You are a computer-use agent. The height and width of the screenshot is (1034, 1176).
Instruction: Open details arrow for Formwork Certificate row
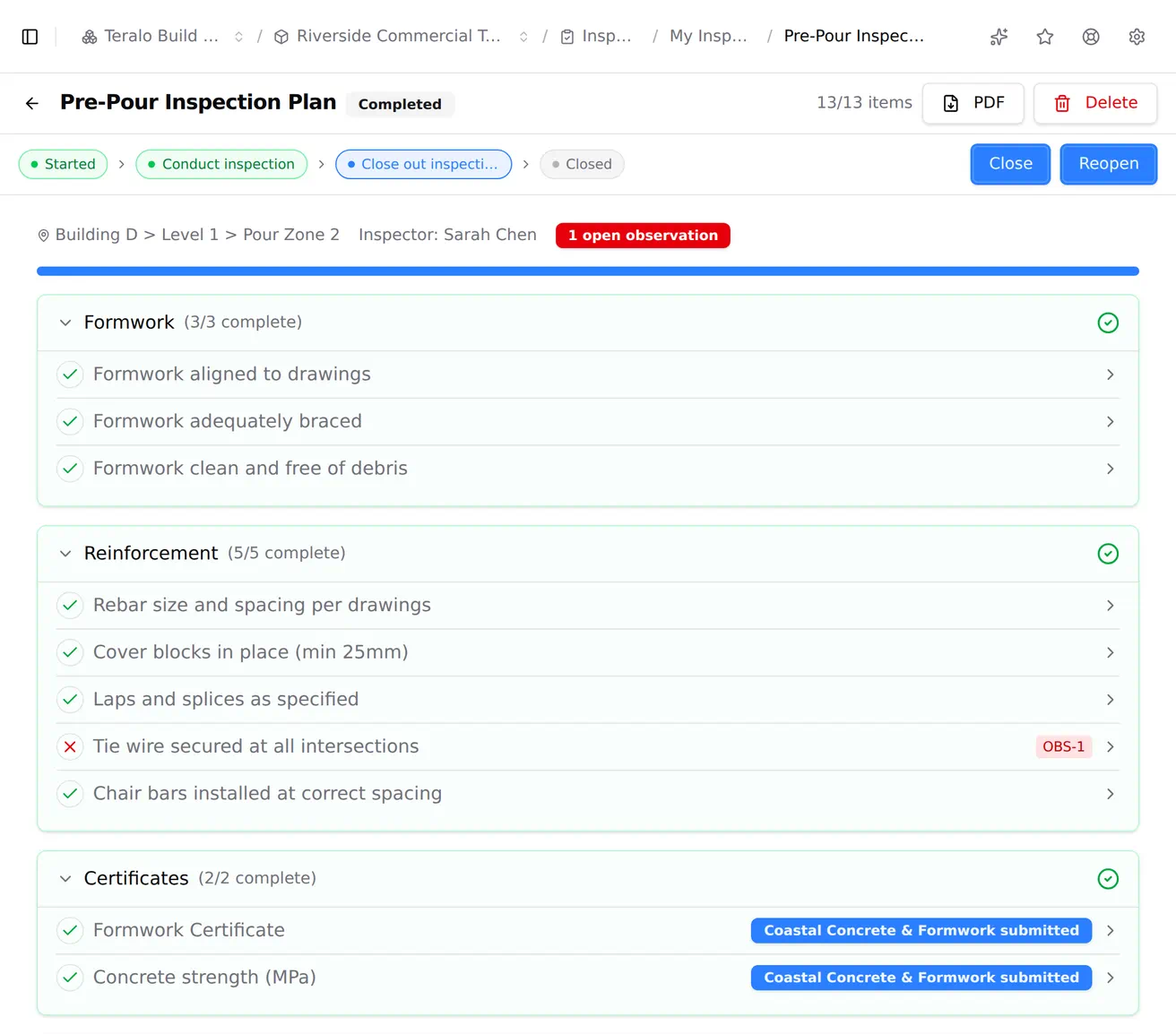click(1111, 931)
